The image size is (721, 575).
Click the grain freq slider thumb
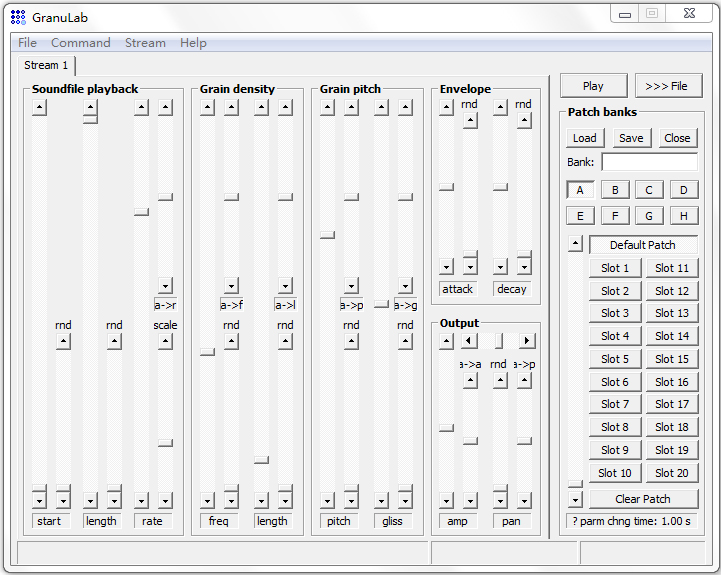click(207, 352)
